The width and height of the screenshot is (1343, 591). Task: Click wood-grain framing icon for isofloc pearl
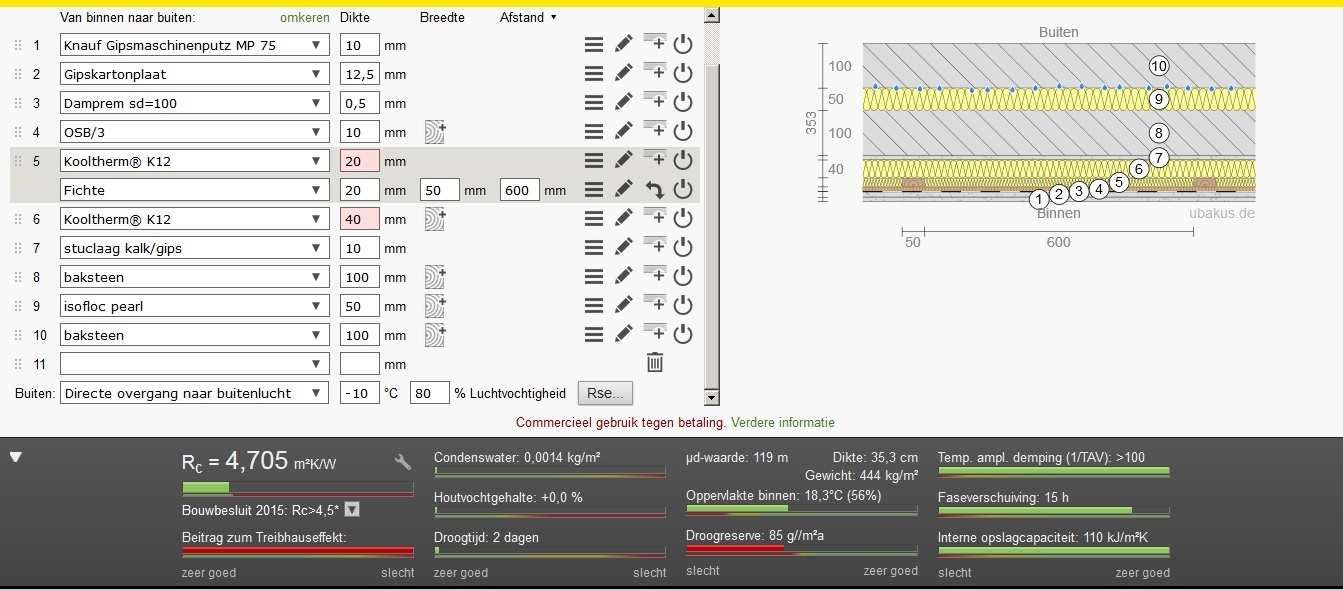pyautogui.click(x=435, y=306)
